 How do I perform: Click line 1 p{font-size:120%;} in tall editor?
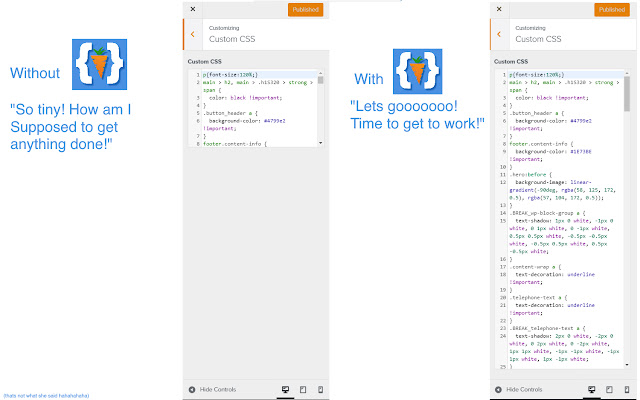[x=536, y=75]
